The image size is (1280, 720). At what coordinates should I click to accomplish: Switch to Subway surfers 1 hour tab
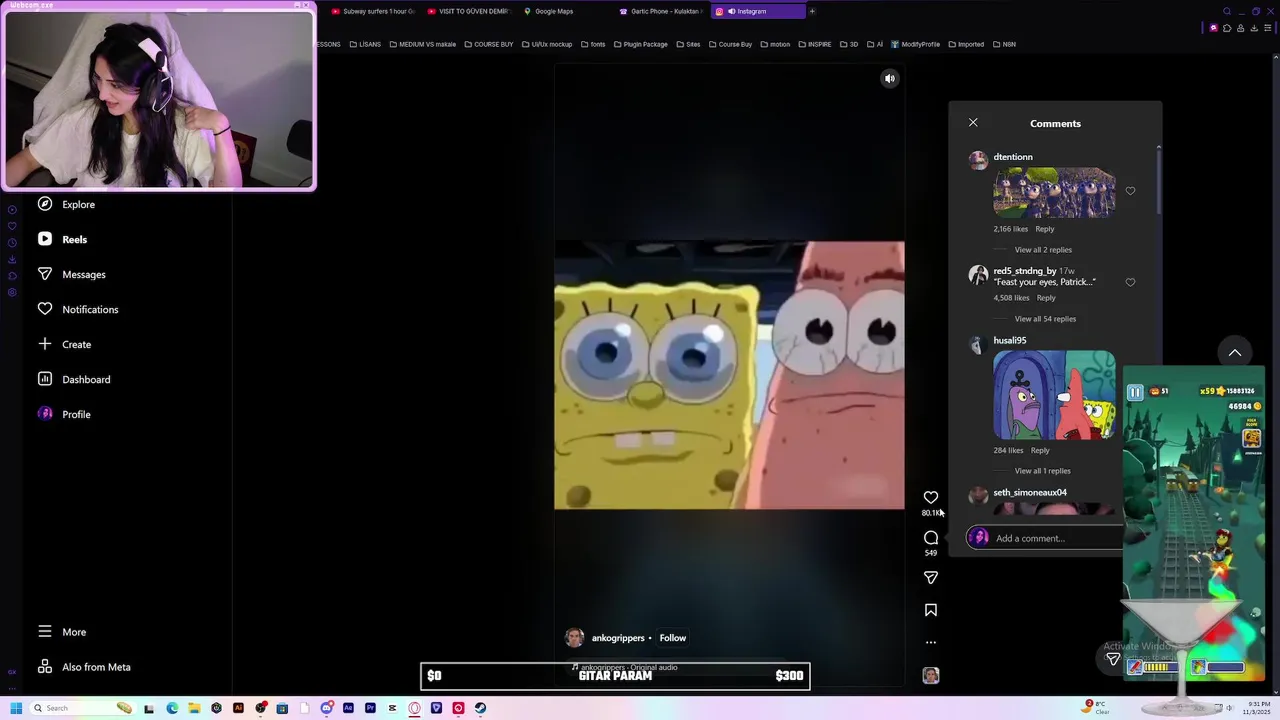click(372, 11)
